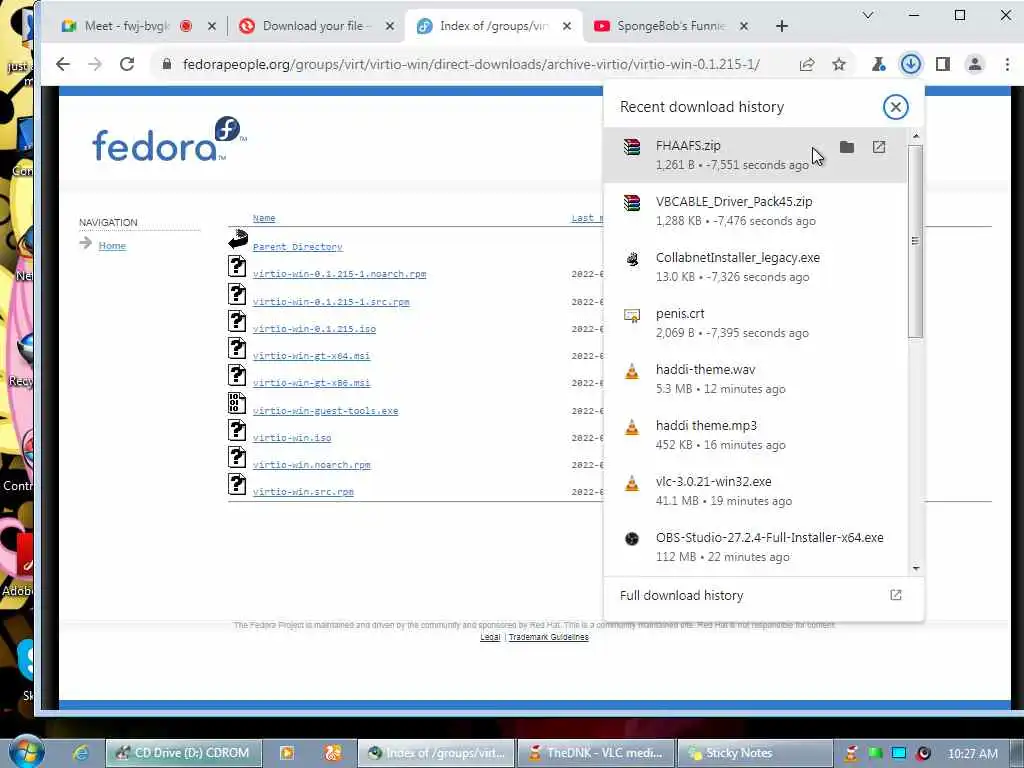
Task: Download virtio-win.src.rpm
Action: click(x=303, y=492)
